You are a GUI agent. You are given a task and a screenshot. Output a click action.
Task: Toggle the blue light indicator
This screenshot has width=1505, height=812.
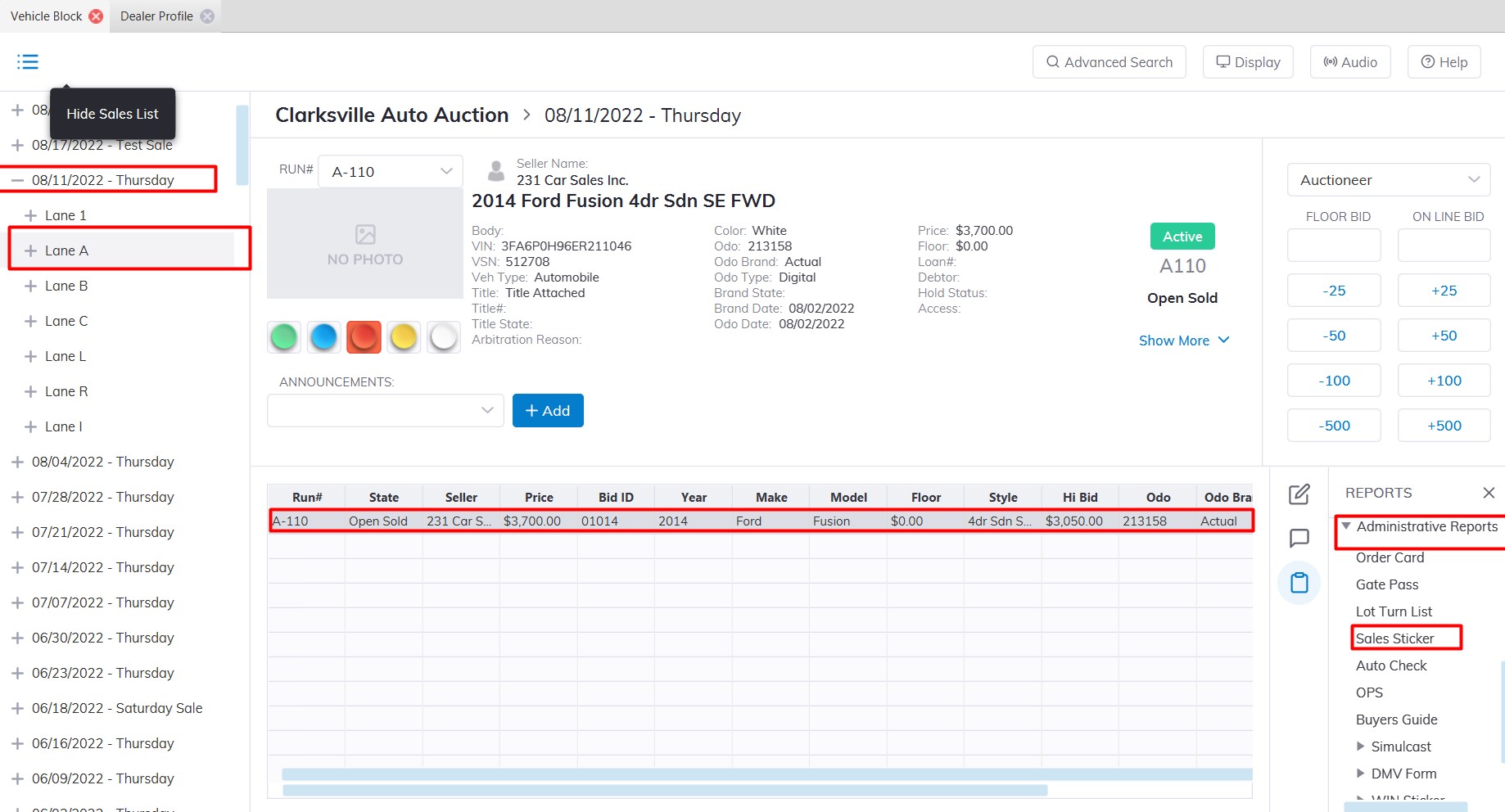point(324,337)
